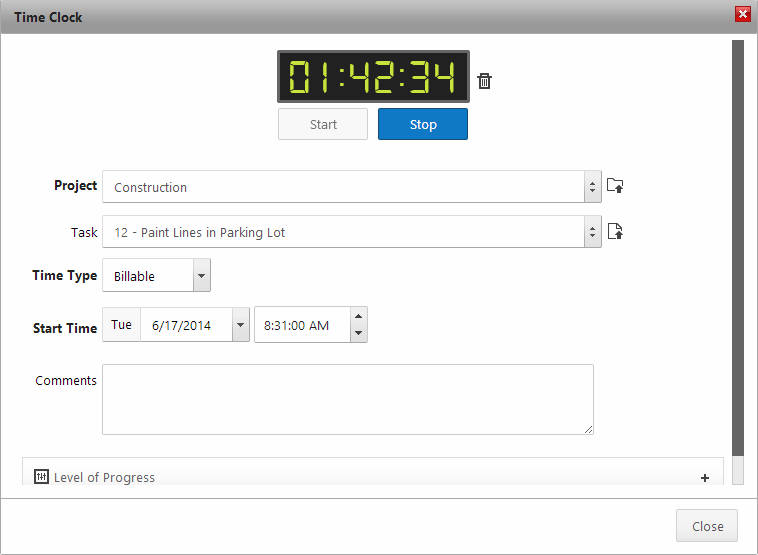The height and width of the screenshot is (555, 758).
Task: Click the Close button at the bottom
Action: point(707,526)
